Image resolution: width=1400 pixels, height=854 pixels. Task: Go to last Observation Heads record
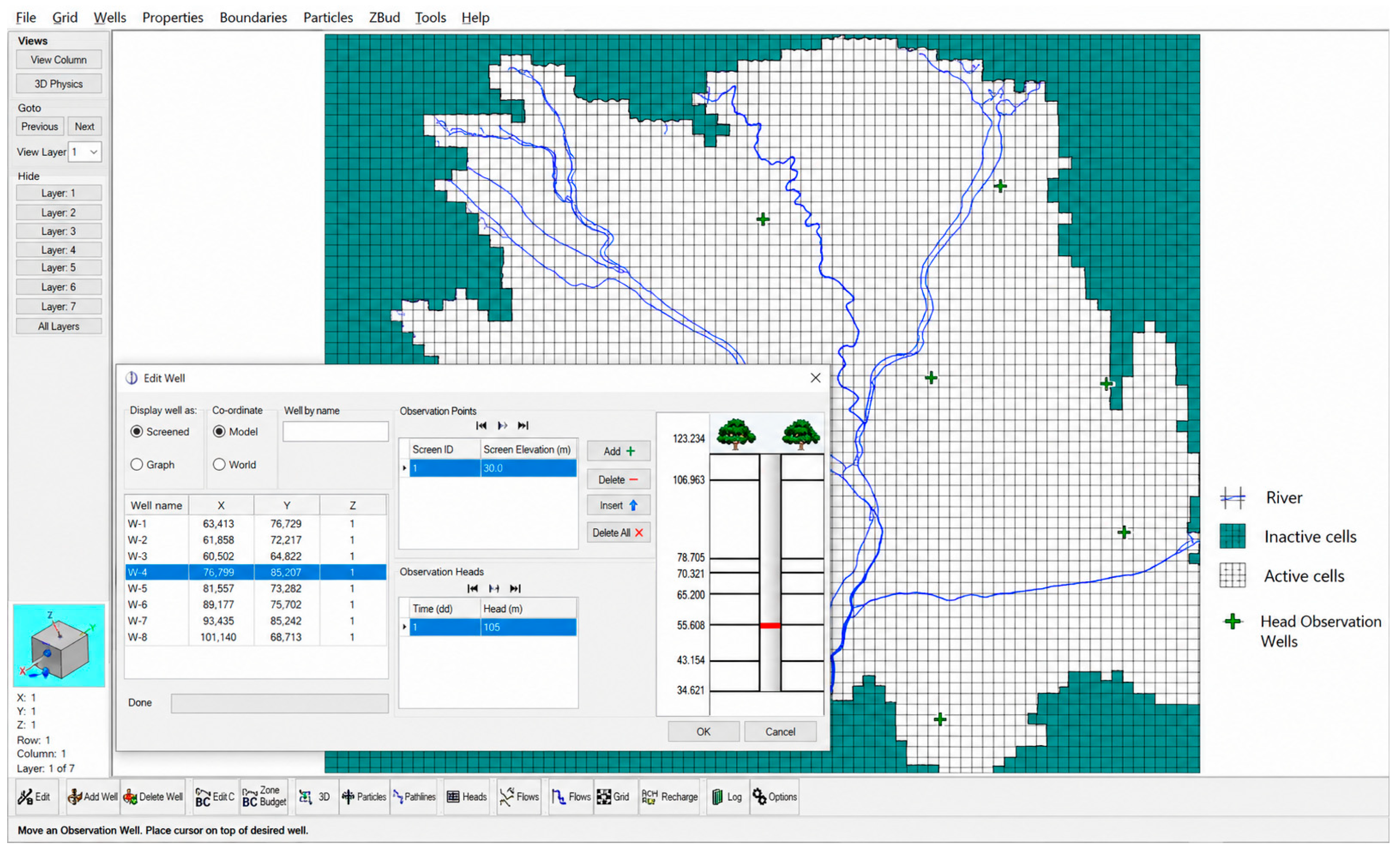(515, 588)
